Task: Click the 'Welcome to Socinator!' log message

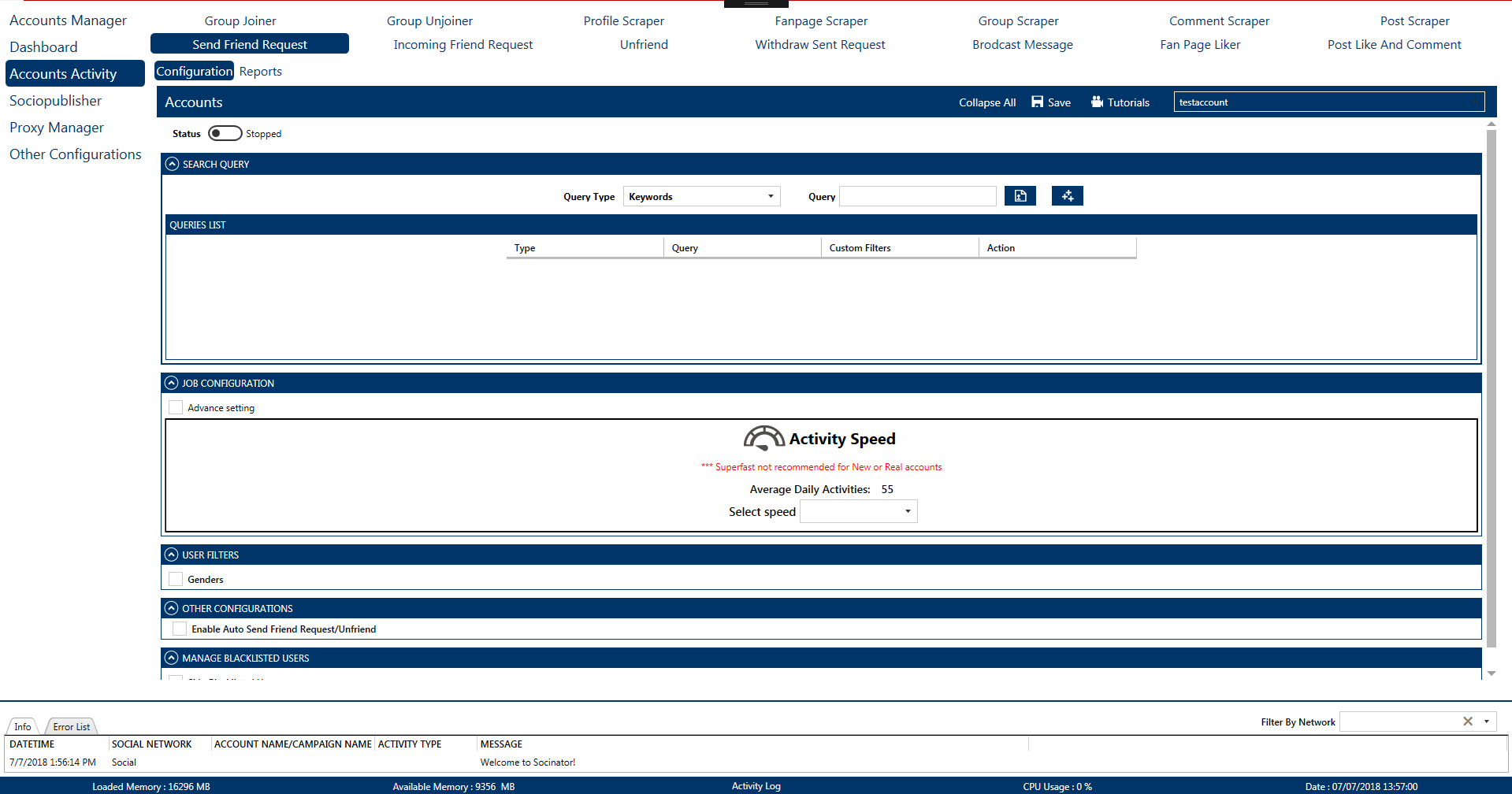Action: pyautogui.click(x=528, y=762)
